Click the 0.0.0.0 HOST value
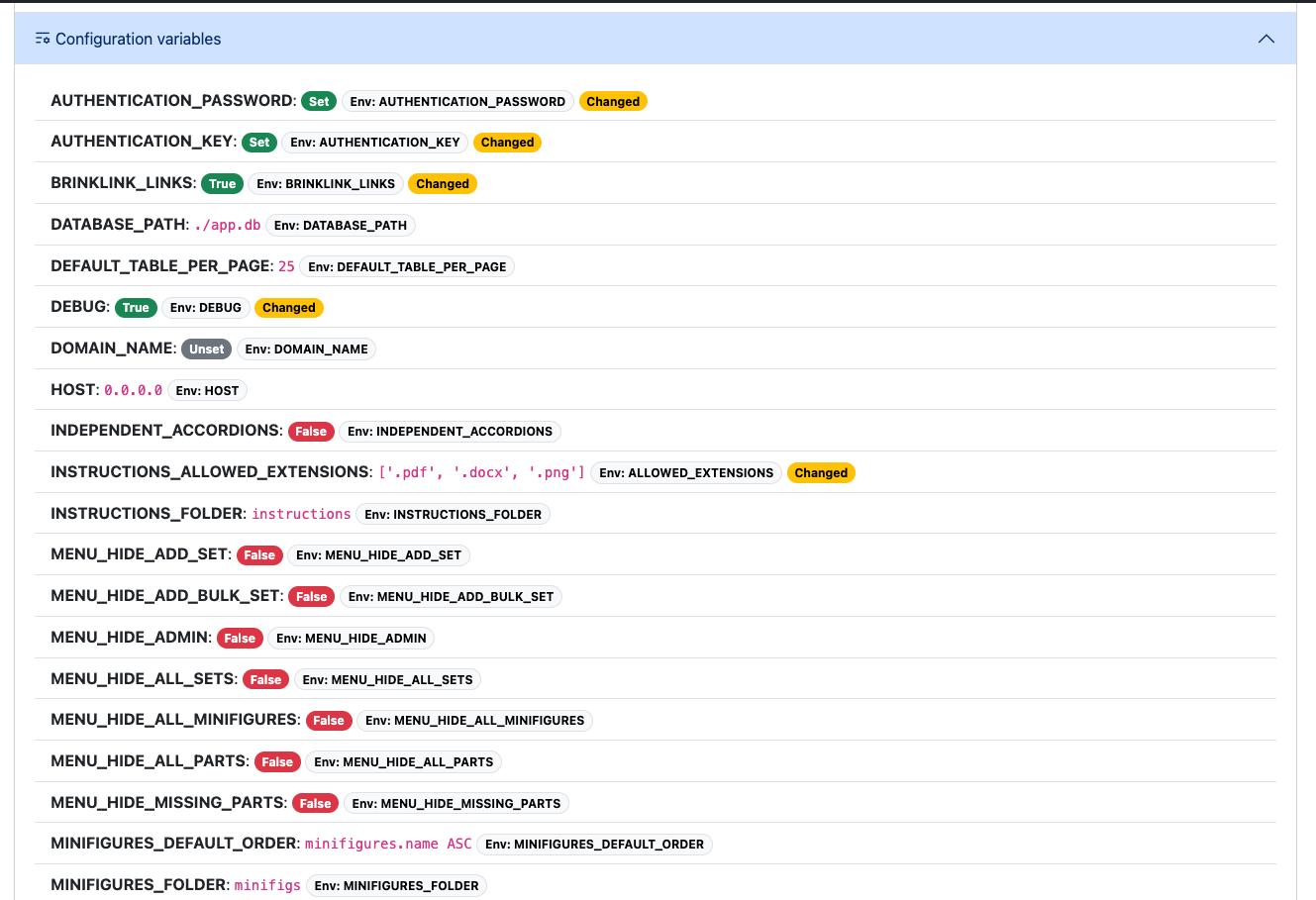 click(x=134, y=390)
